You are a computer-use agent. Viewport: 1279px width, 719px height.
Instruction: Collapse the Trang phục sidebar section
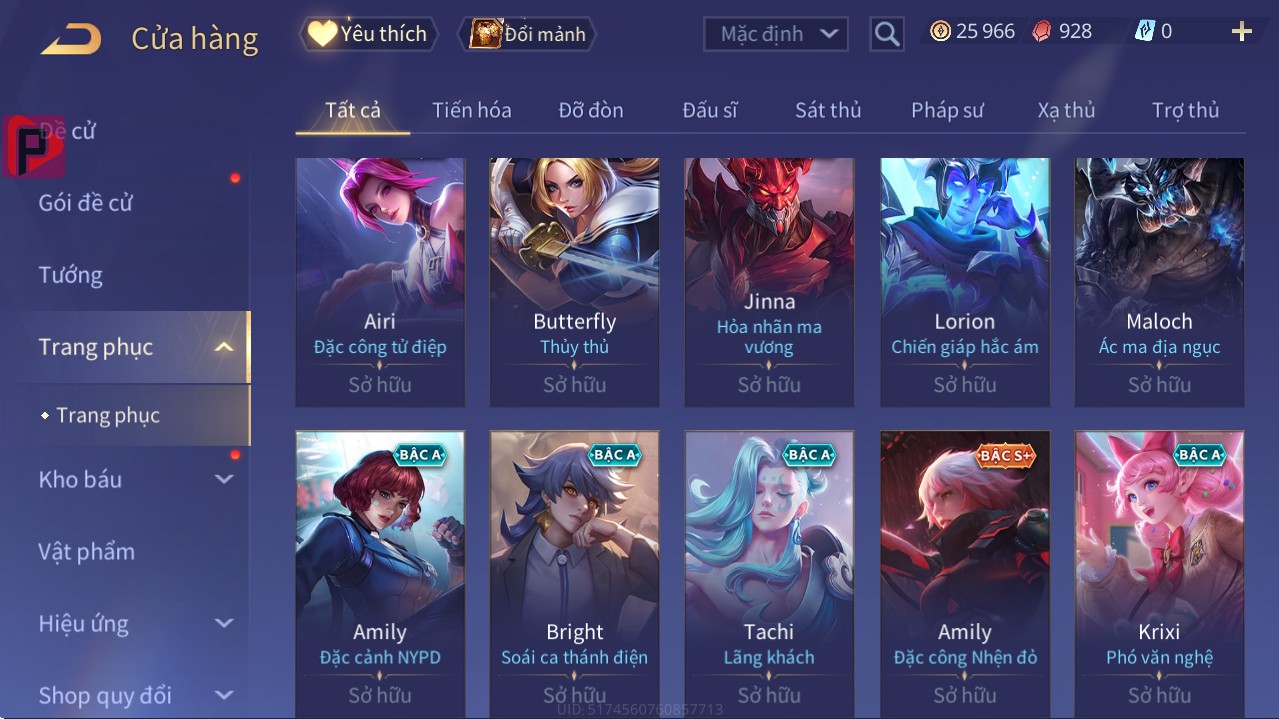click(x=224, y=347)
